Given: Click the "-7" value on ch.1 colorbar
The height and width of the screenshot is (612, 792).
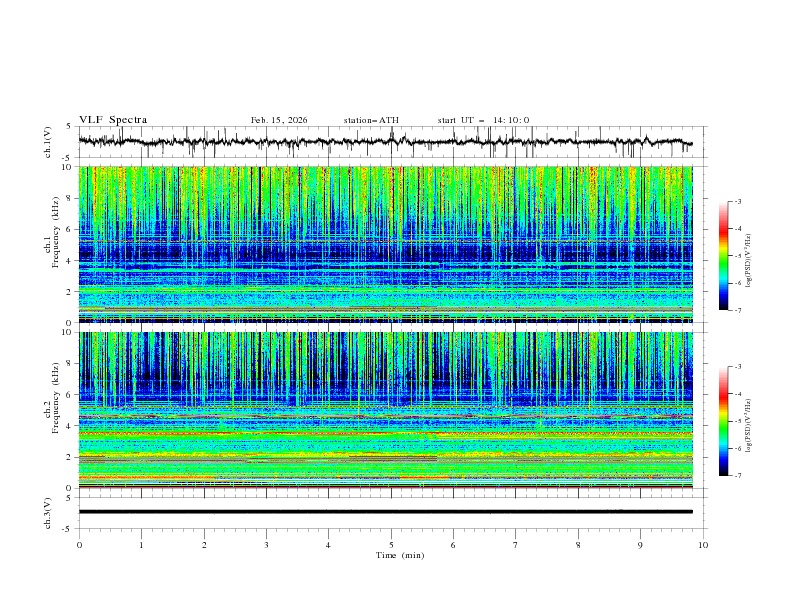Looking at the screenshot, I should coord(738,310).
